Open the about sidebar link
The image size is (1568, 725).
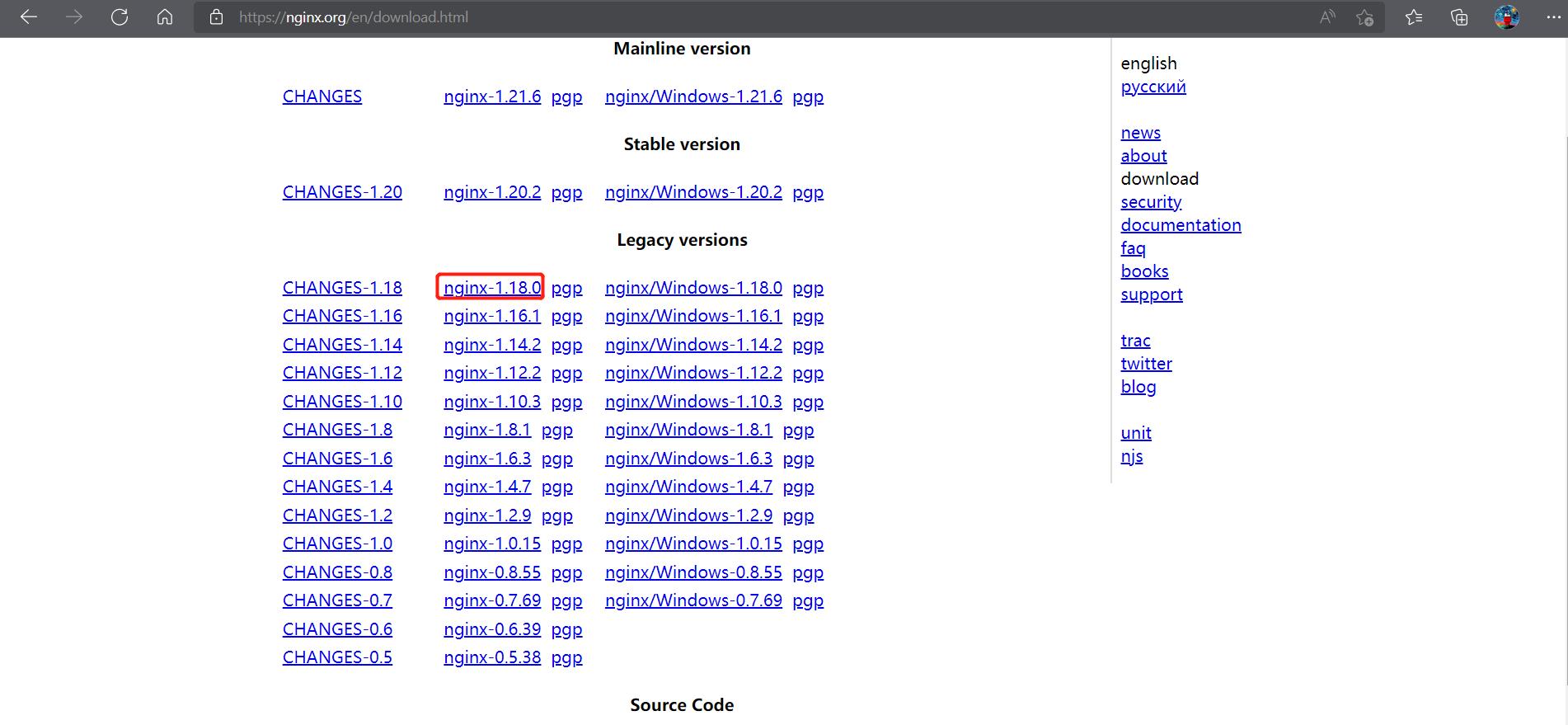[1143, 156]
